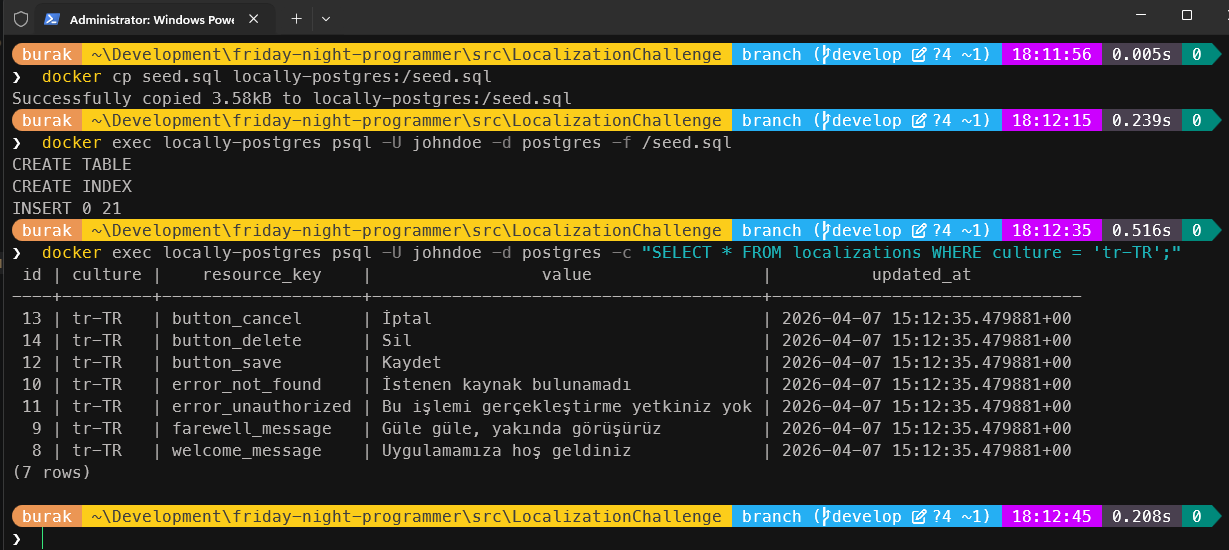Click the git branch icon beside the 18:11:56 timestamp
This screenshot has width=1229, height=550.
click(825, 55)
